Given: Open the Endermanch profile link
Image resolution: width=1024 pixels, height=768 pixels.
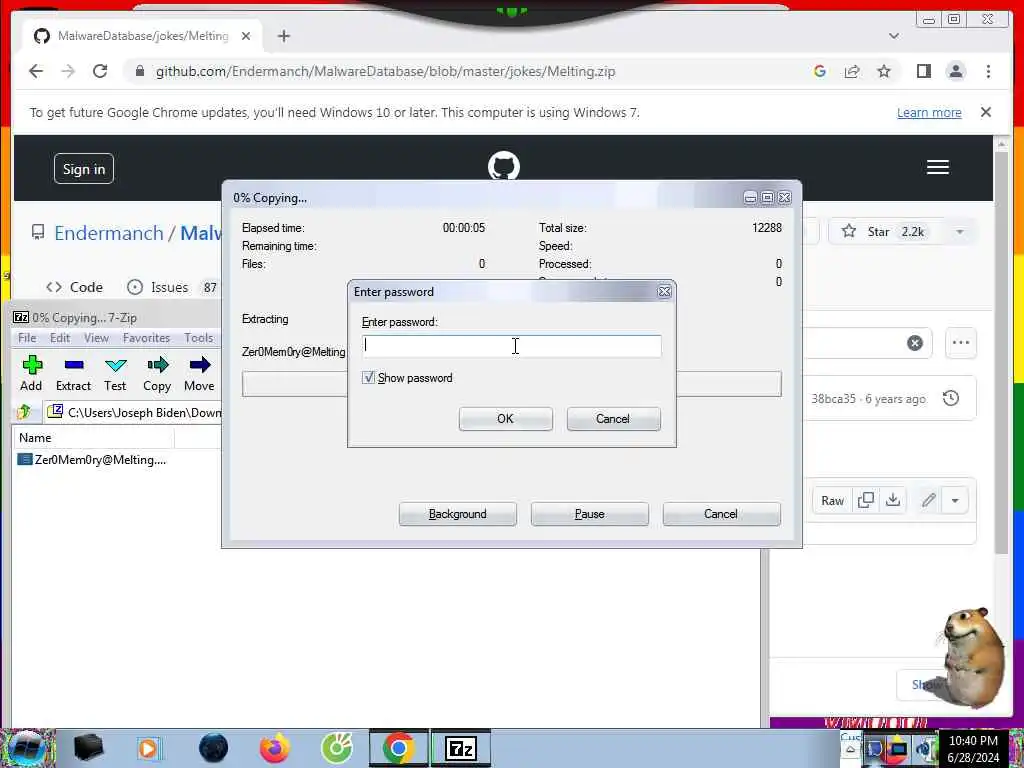Looking at the screenshot, I should (x=108, y=232).
